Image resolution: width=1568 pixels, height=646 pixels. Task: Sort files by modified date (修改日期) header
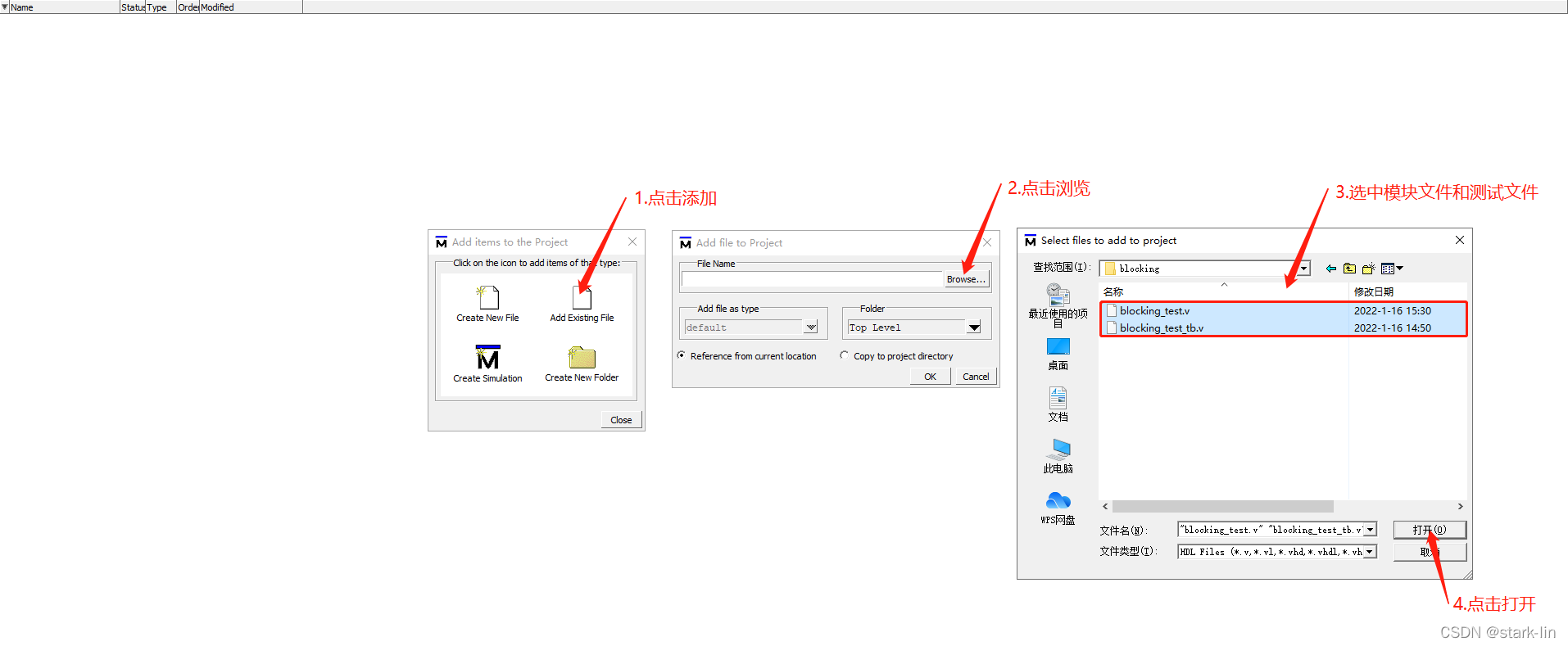click(x=1408, y=291)
